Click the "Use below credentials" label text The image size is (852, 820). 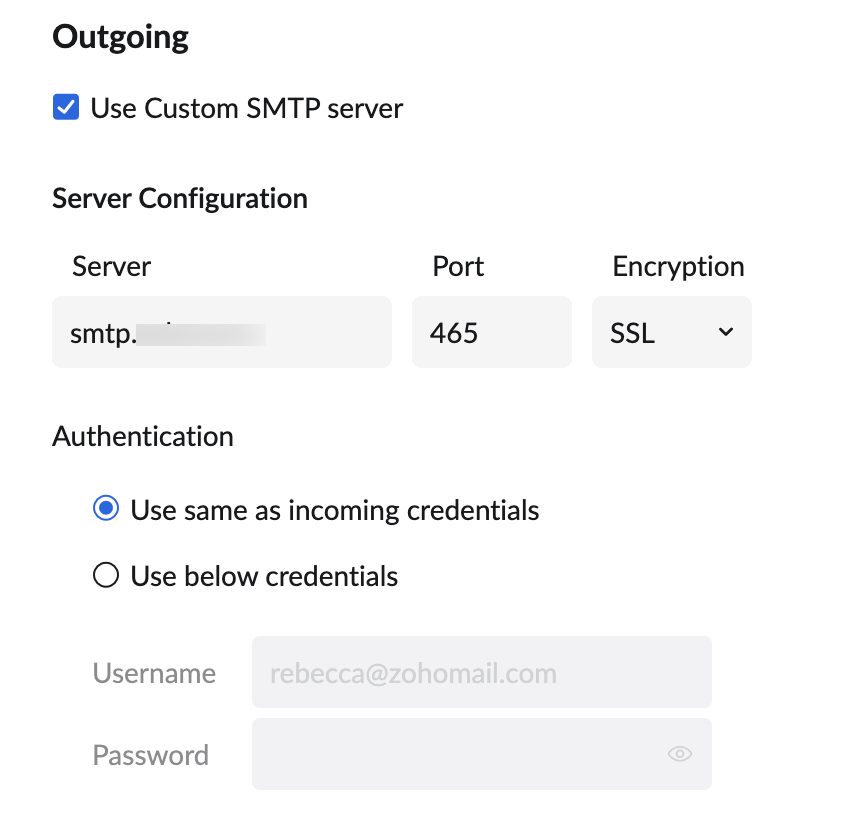point(264,577)
